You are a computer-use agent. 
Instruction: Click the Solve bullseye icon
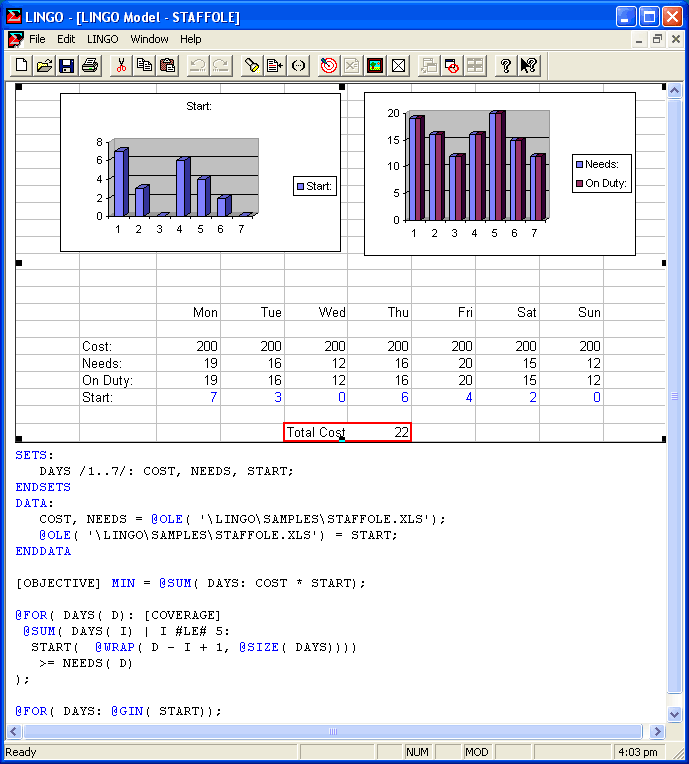point(328,66)
